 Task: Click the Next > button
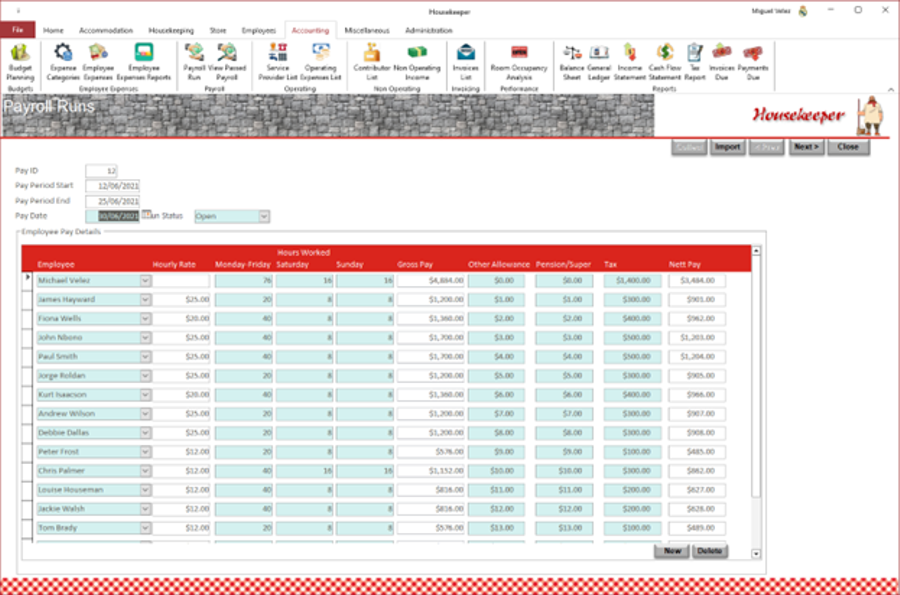tap(806, 147)
